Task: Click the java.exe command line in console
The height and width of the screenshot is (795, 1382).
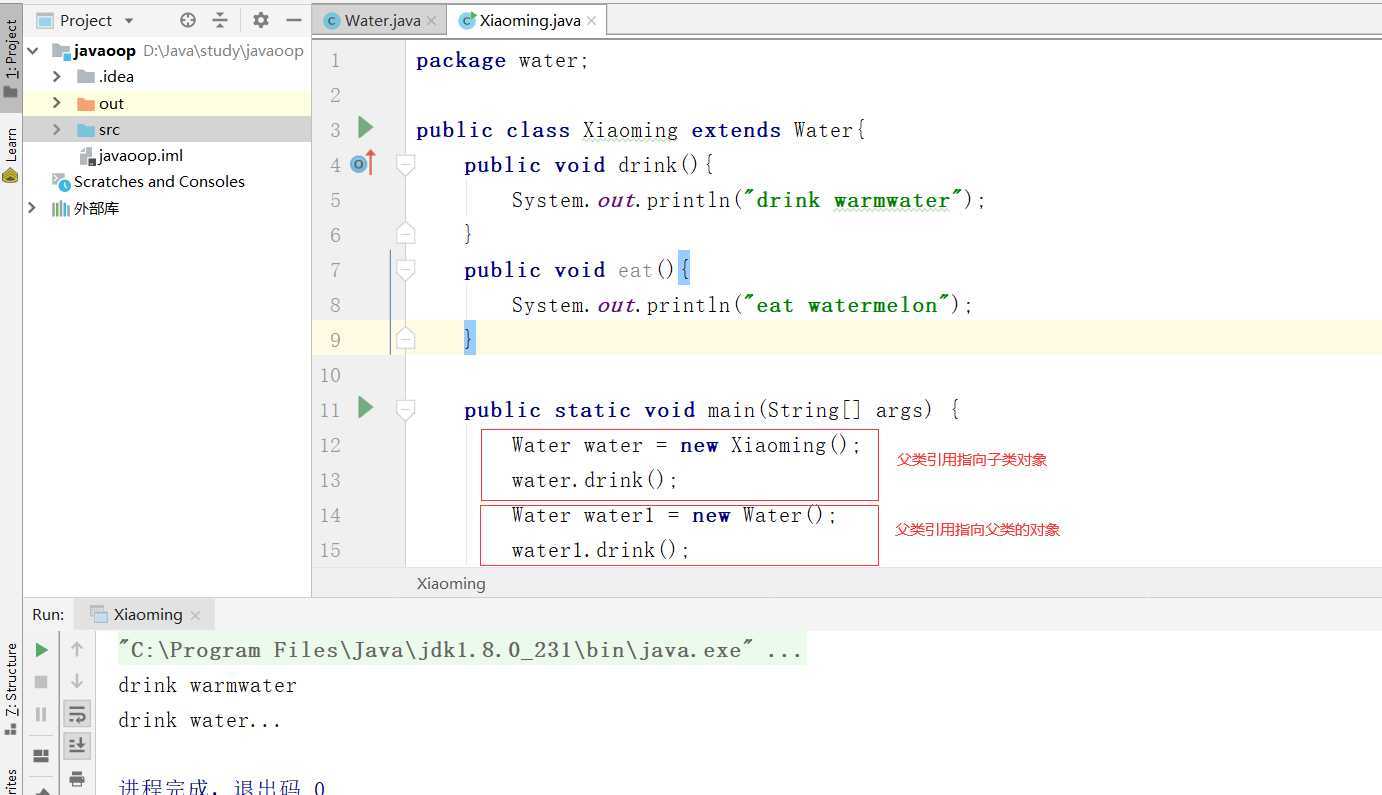Action: coord(460,650)
